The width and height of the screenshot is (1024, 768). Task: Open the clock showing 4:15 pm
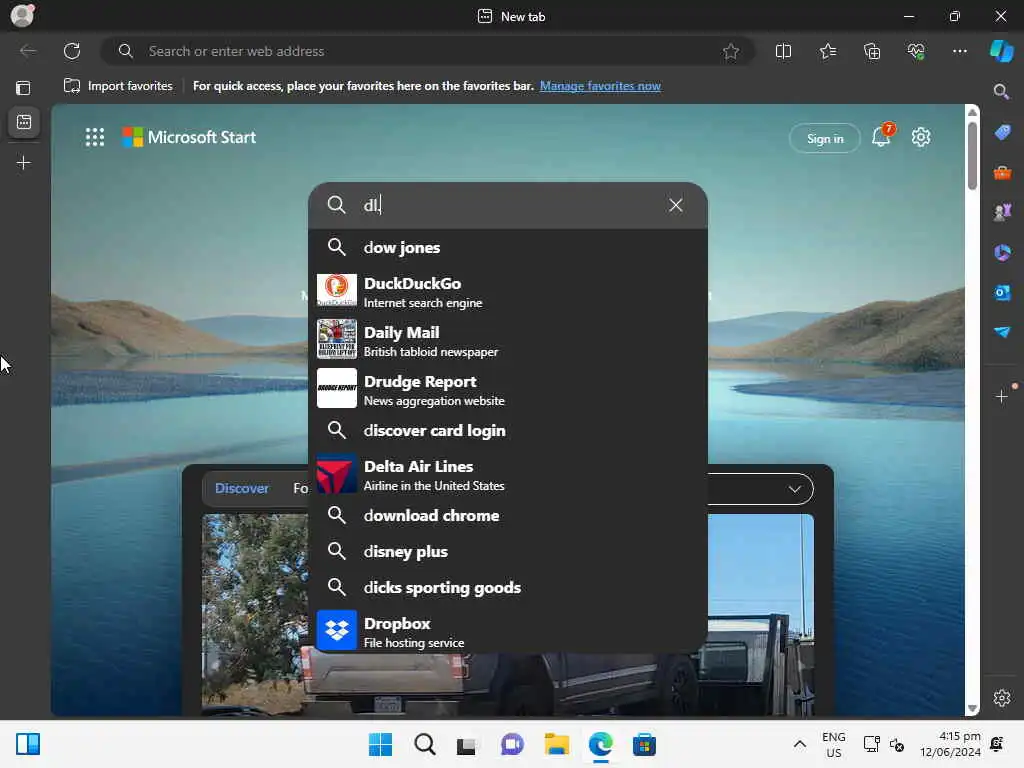pos(950,744)
